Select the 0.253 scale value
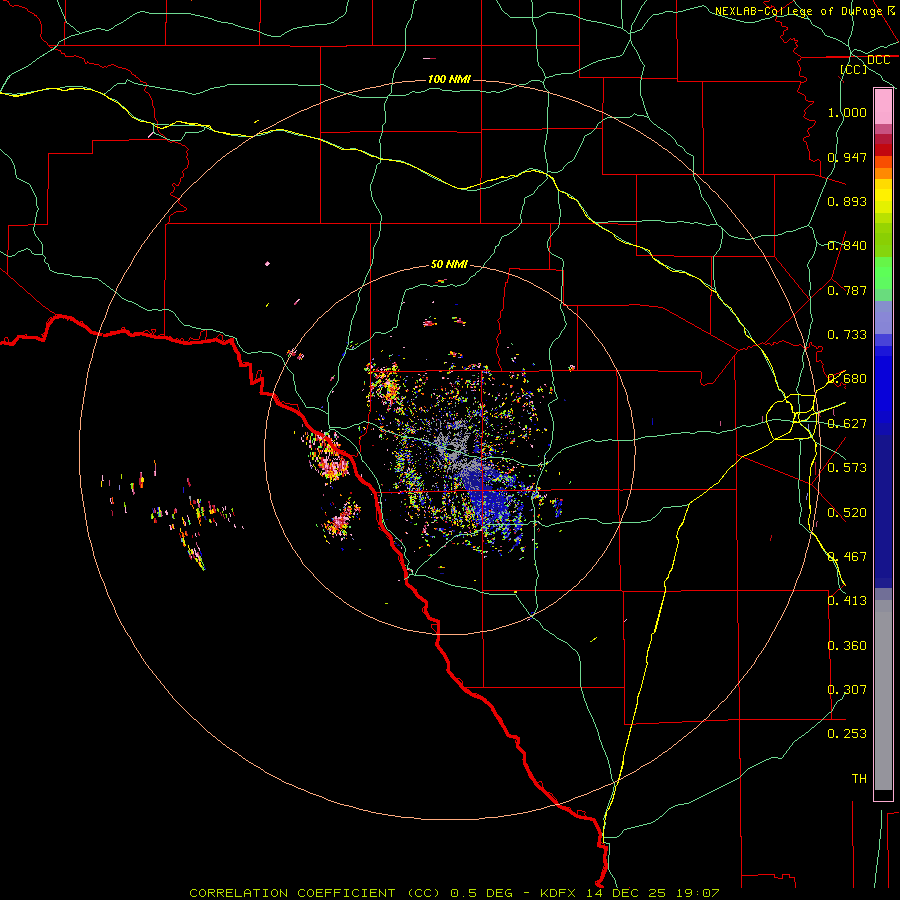The image size is (900, 900). click(x=847, y=734)
